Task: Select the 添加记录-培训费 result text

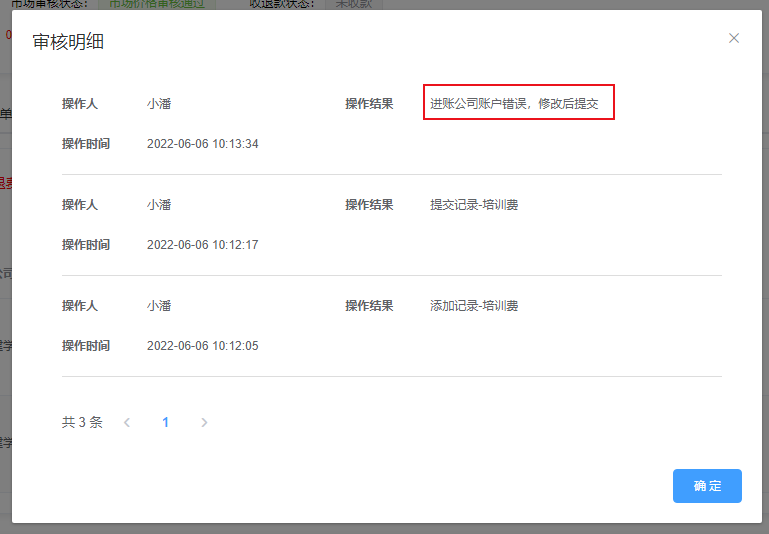Action: tap(474, 305)
